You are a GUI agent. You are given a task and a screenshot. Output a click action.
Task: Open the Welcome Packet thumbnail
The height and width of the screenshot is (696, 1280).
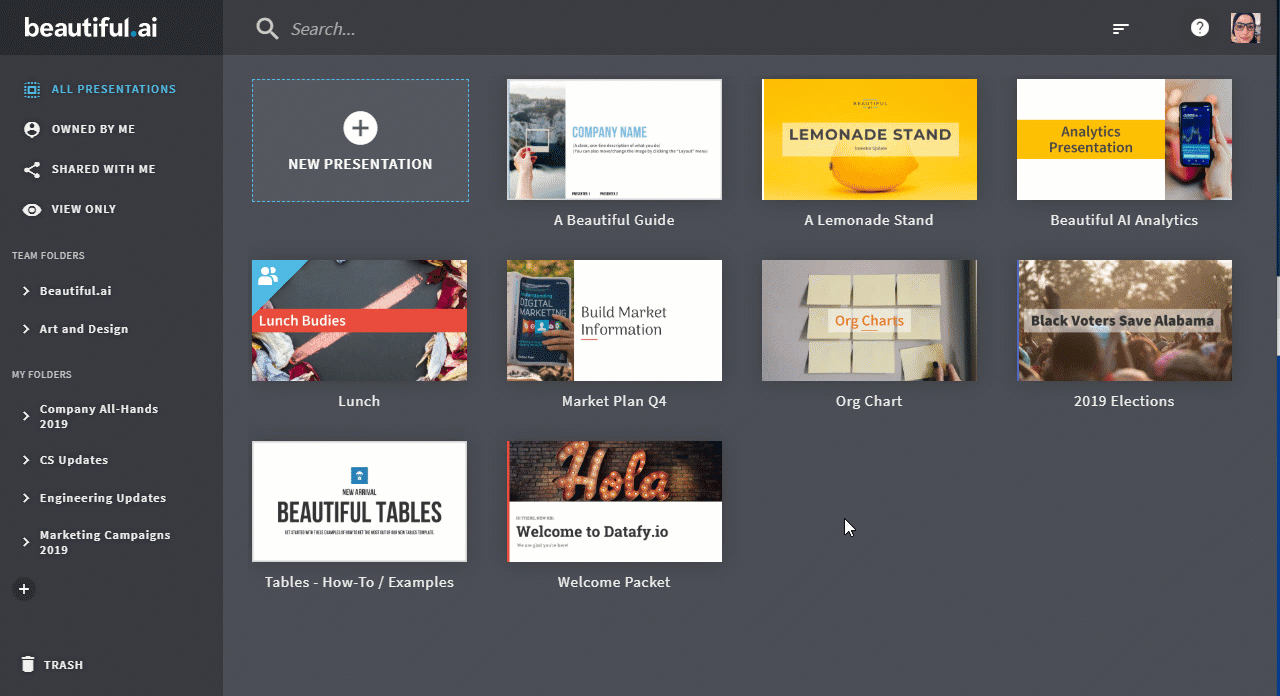pyautogui.click(x=614, y=501)
